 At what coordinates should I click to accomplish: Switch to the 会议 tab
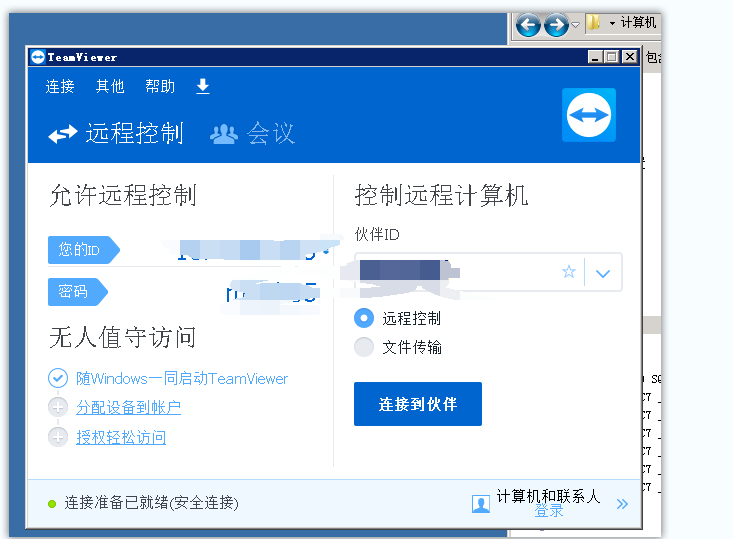pyautogui.click(x=252, y=133)
